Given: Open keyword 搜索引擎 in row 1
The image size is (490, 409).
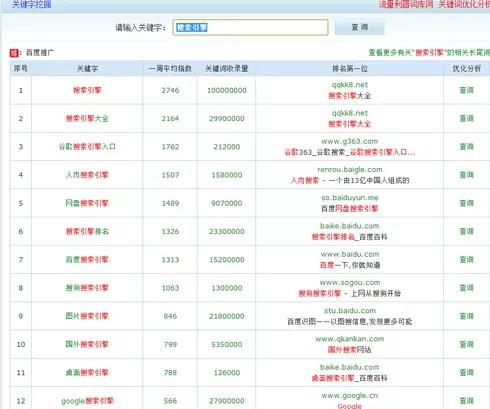Looking at the screenshot, I should [x=87, y=90].
